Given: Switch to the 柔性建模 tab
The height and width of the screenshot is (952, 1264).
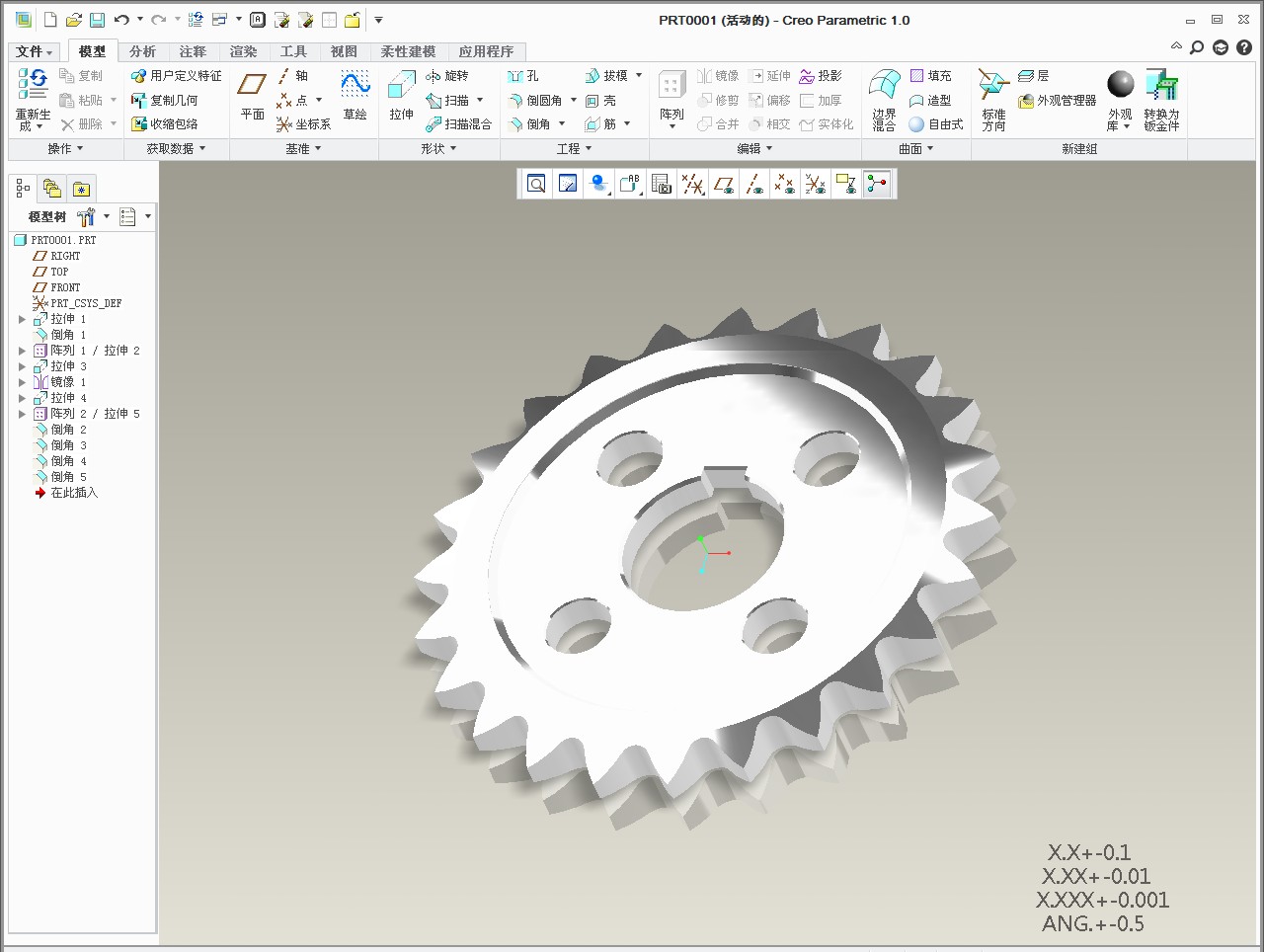Looking at the screenshot, I should click(408, 51).
